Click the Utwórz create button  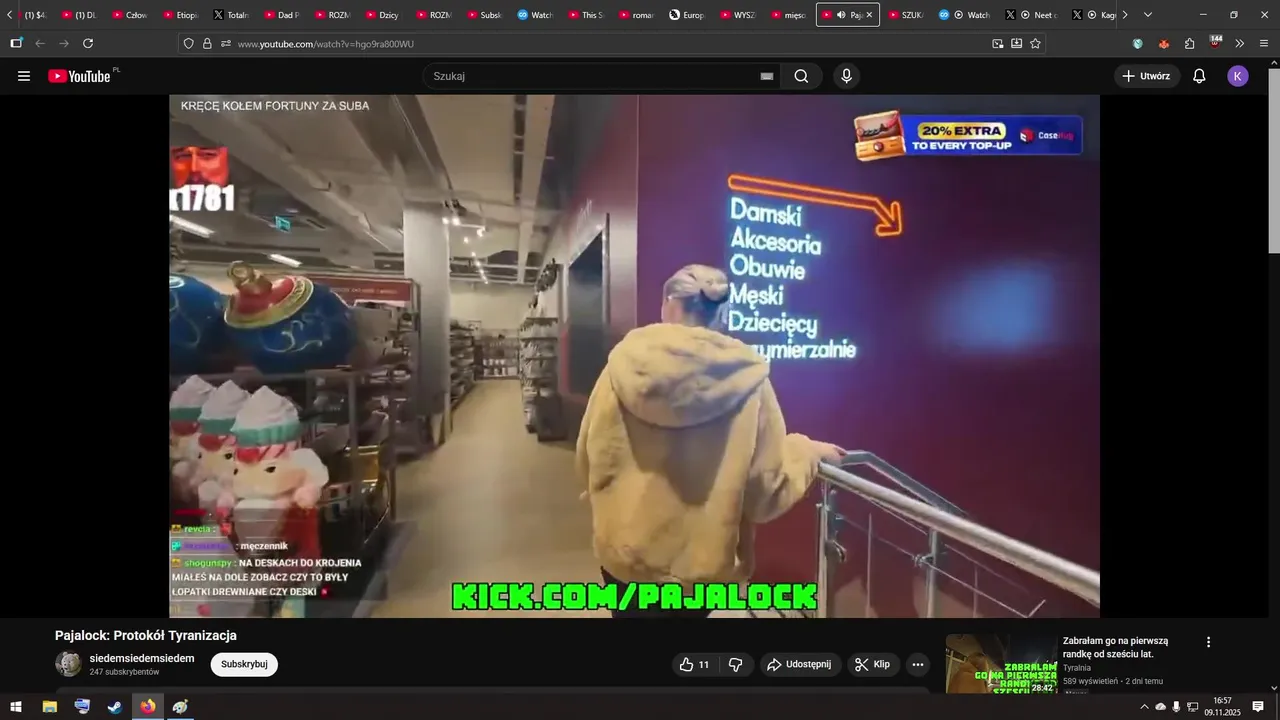point(1146,76)
